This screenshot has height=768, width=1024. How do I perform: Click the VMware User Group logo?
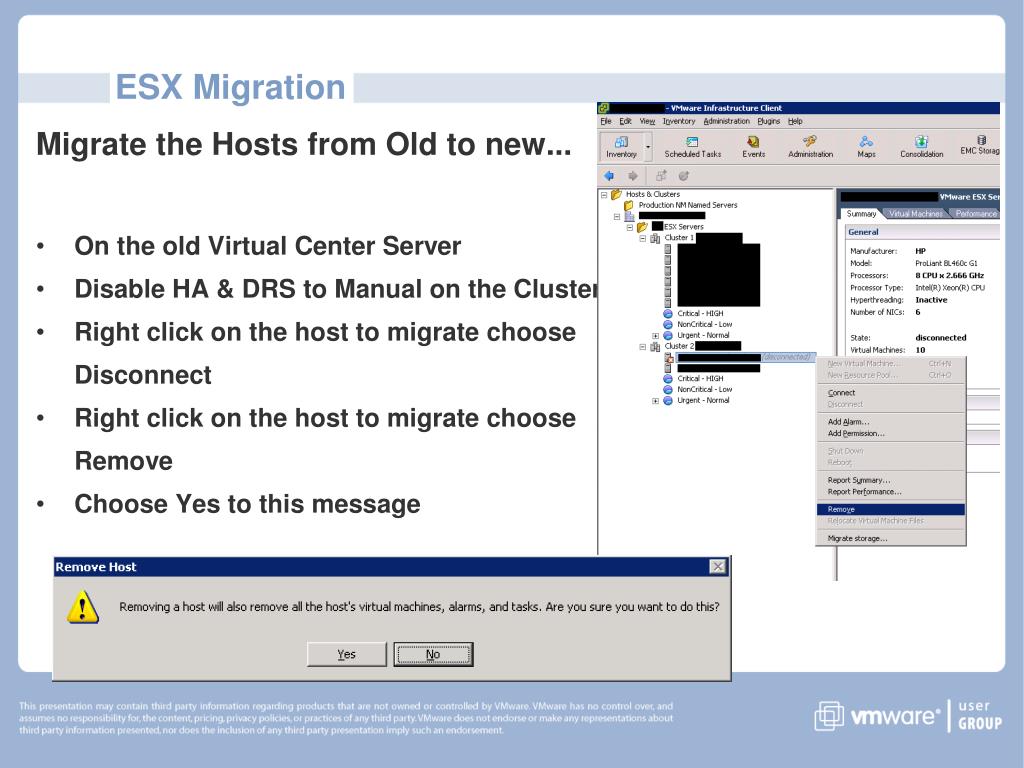pos(908,716)
